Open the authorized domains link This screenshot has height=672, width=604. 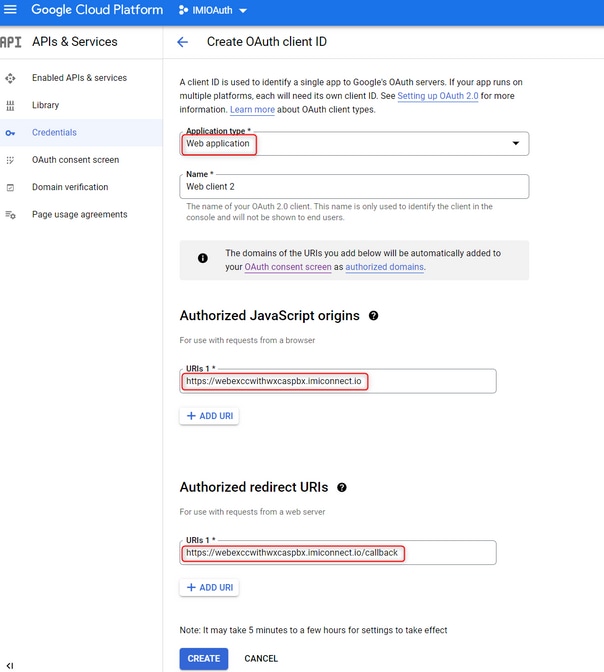click(385, 267)
